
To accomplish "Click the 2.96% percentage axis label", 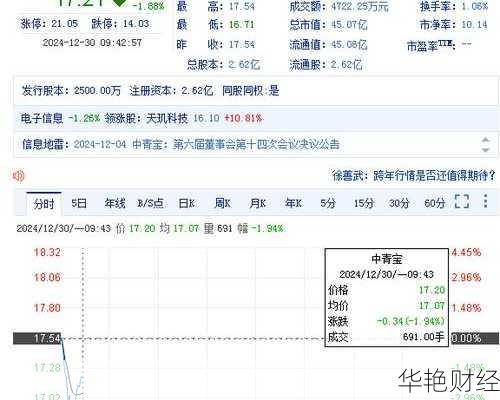I will [466, 277].
